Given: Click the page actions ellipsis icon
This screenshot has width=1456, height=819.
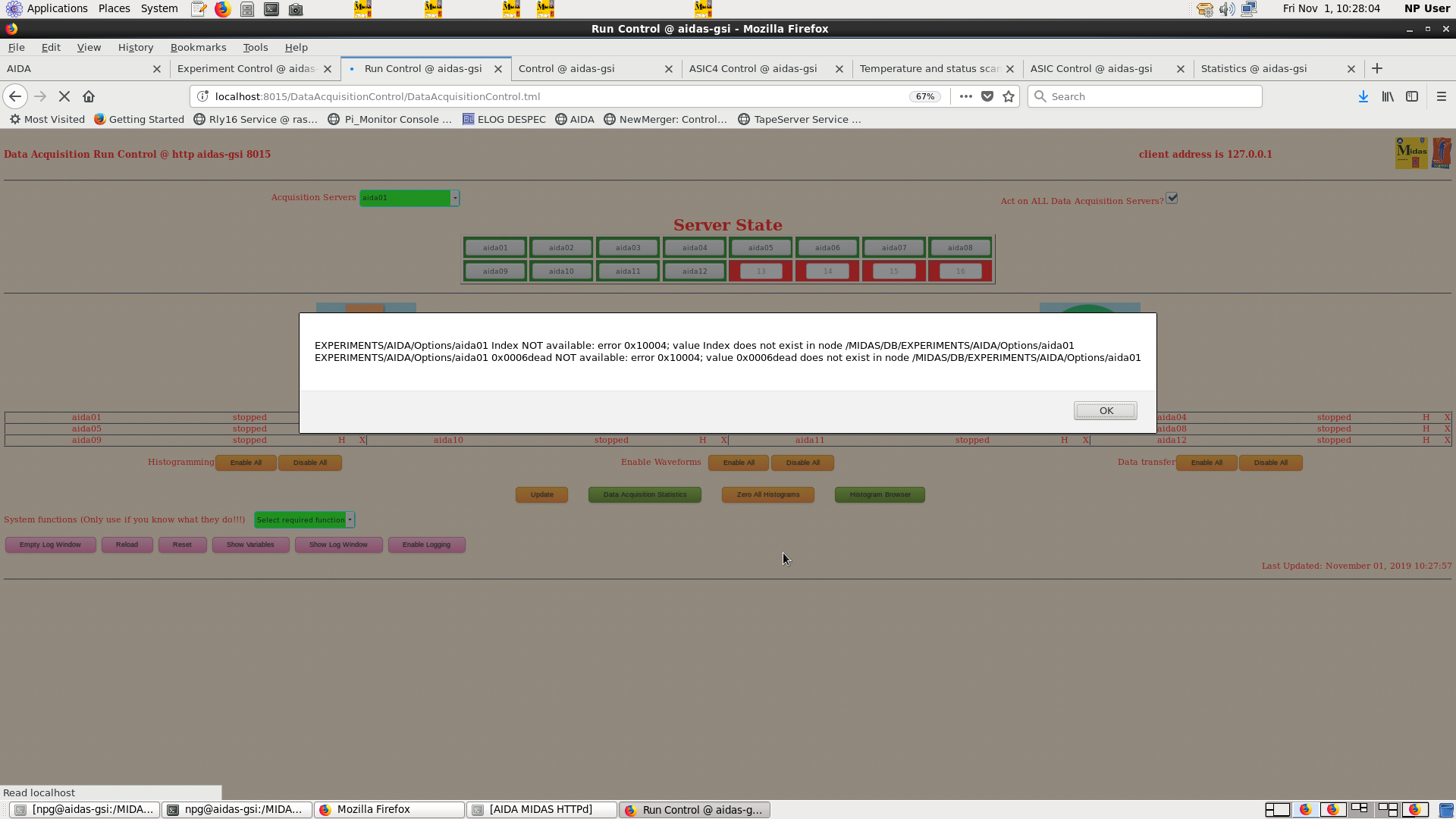Looking at the screenshot, I should click(x=965, y=96).
